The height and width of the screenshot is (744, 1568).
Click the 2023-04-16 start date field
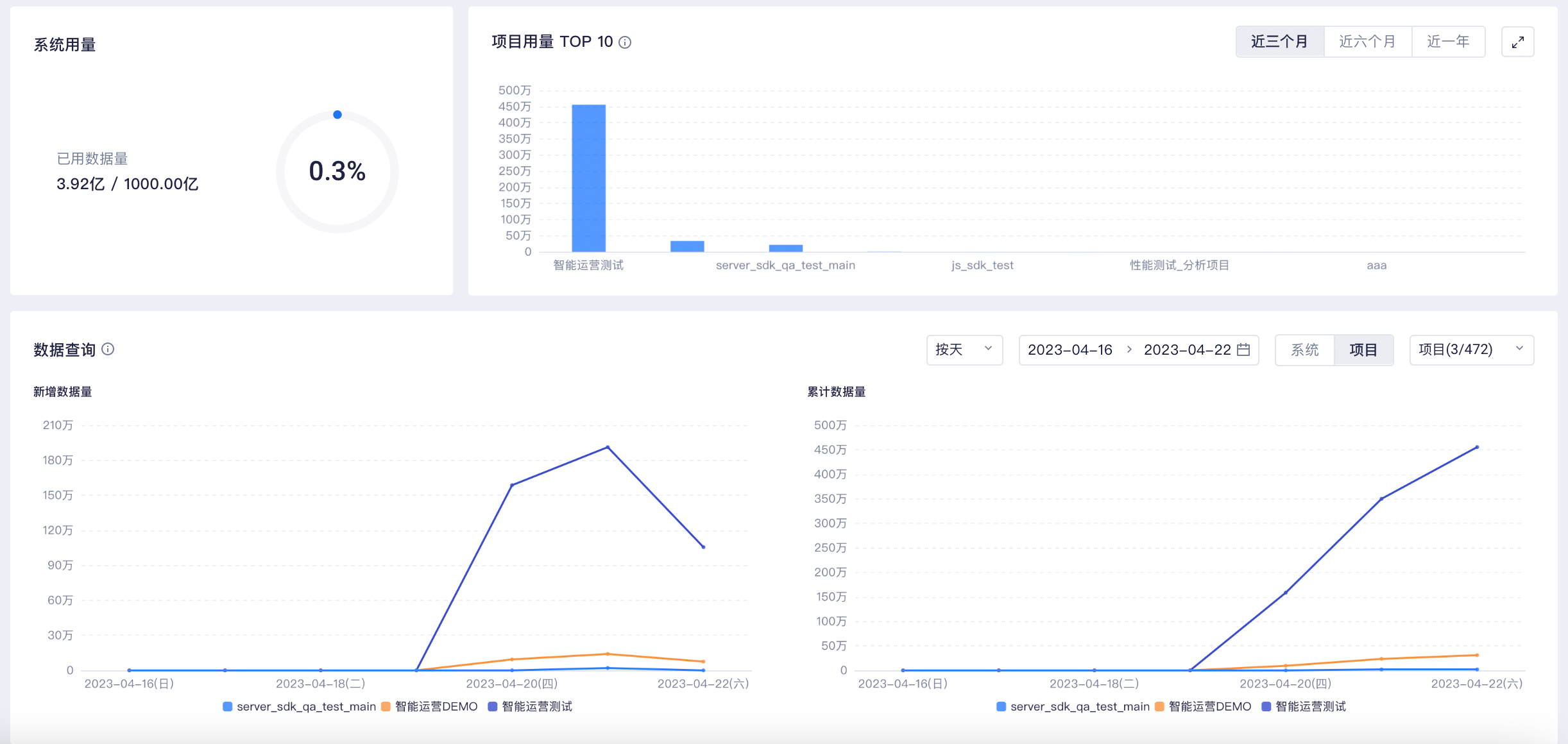click(x=1069, y=350)
